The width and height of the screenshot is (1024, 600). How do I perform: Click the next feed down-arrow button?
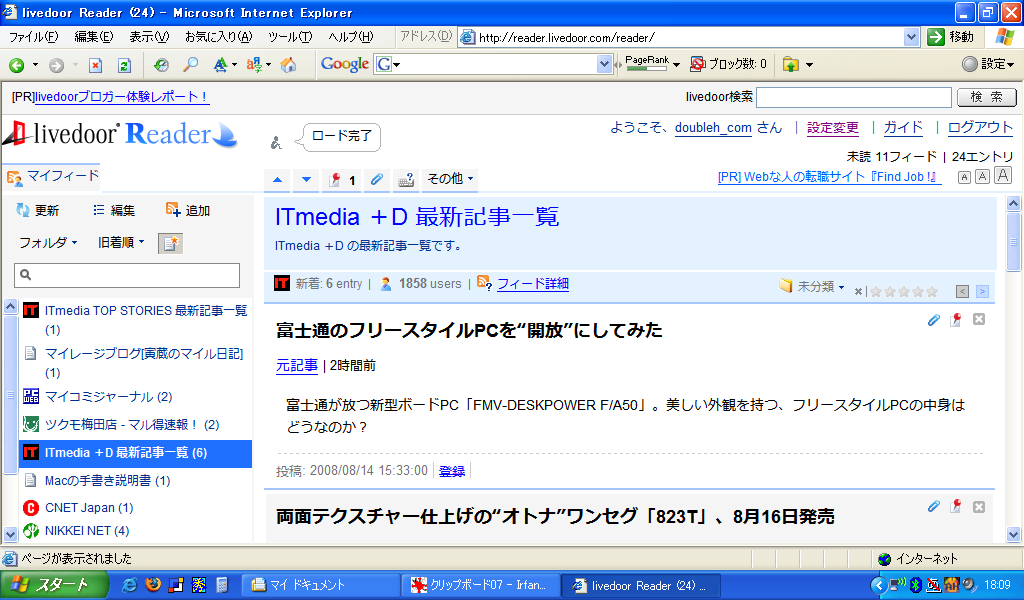[x=306, y=180]
